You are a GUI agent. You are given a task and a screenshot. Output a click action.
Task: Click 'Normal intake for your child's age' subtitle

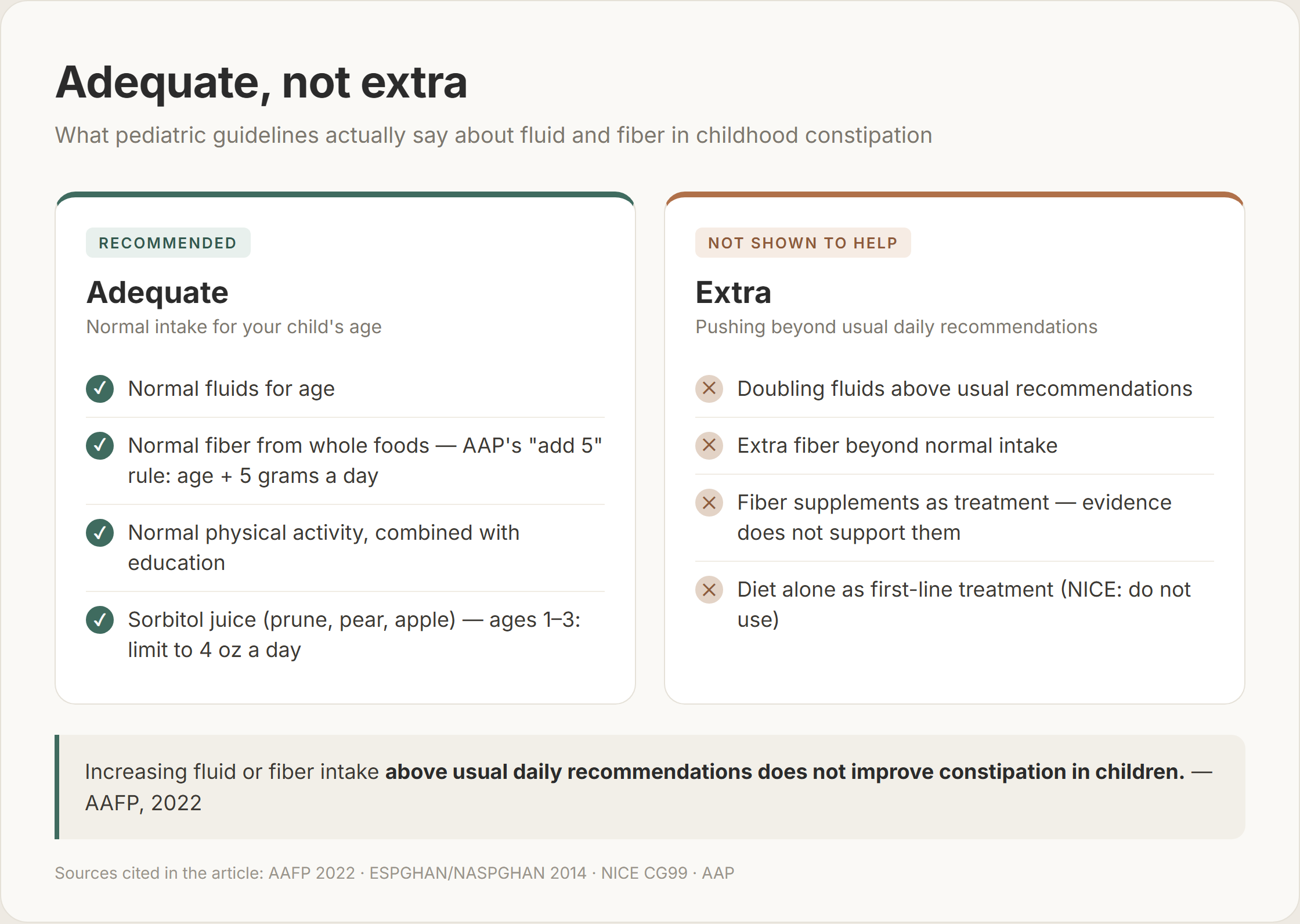234,327
